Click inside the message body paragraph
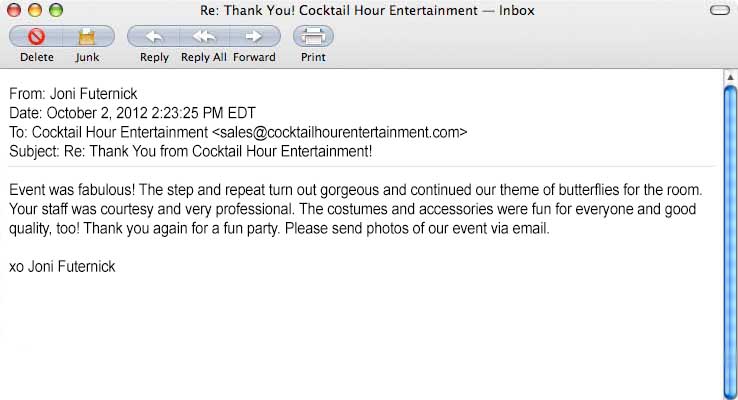 (x=360, y=209)
